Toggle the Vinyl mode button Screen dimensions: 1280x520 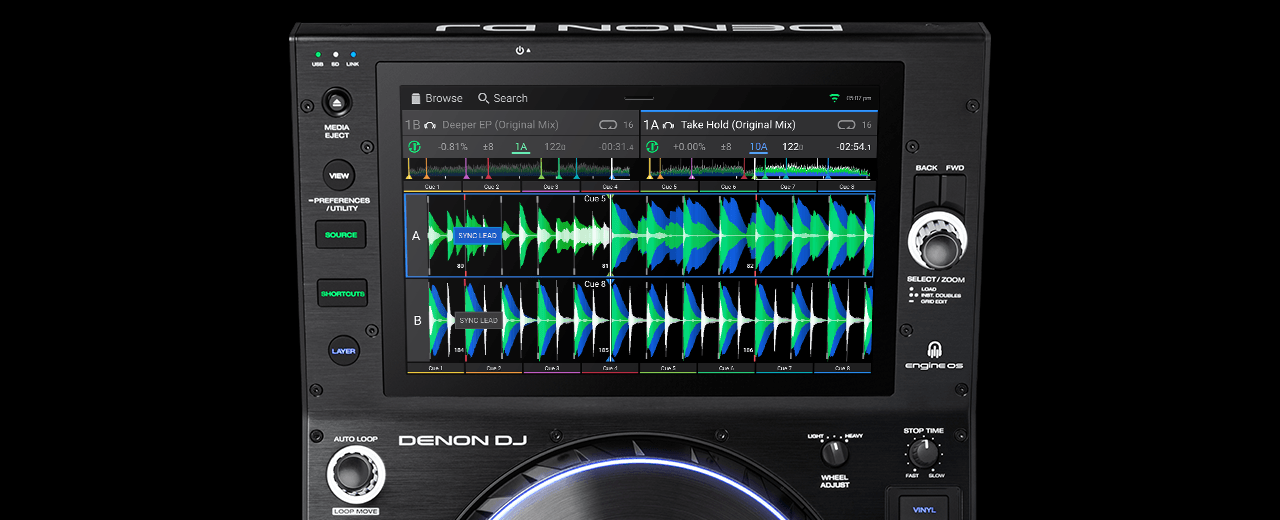924,509
